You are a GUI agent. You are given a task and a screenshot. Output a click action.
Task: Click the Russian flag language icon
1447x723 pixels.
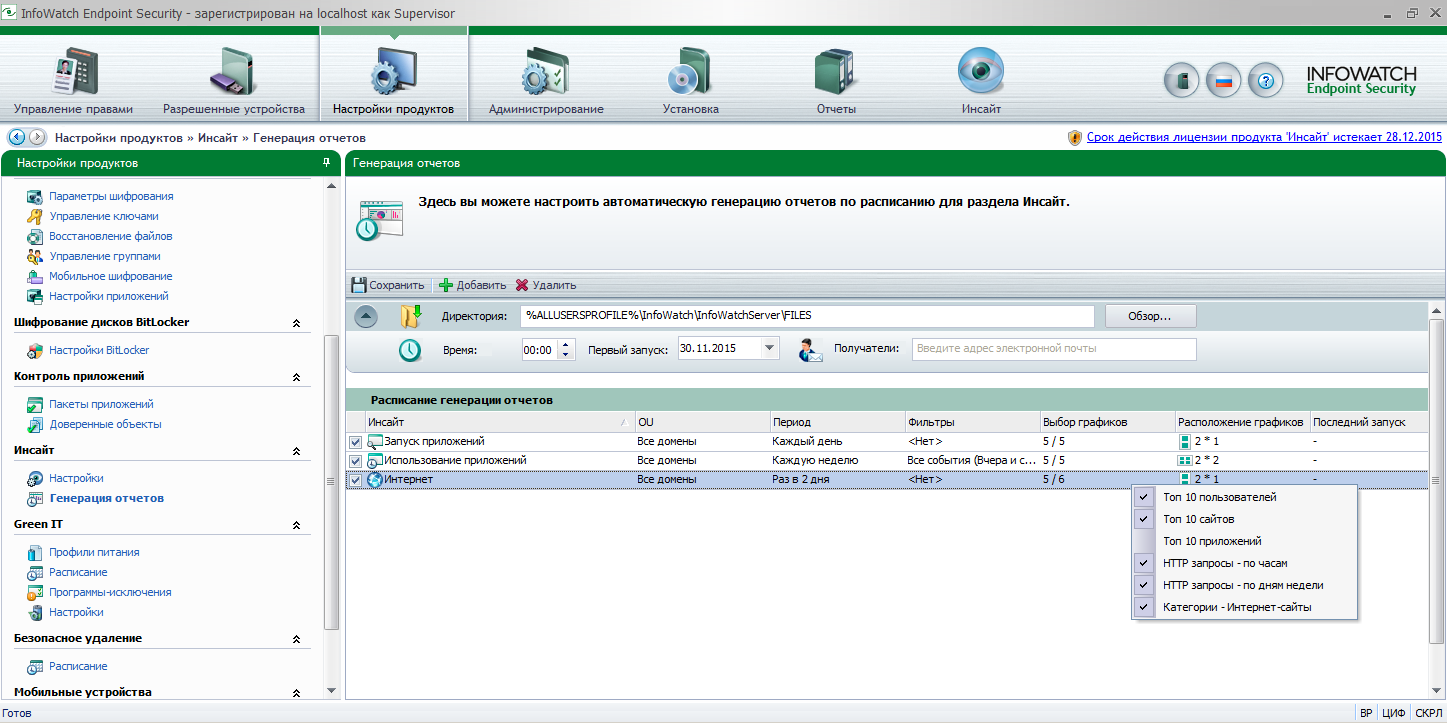pyautogui.click(x=1222, y=81)
